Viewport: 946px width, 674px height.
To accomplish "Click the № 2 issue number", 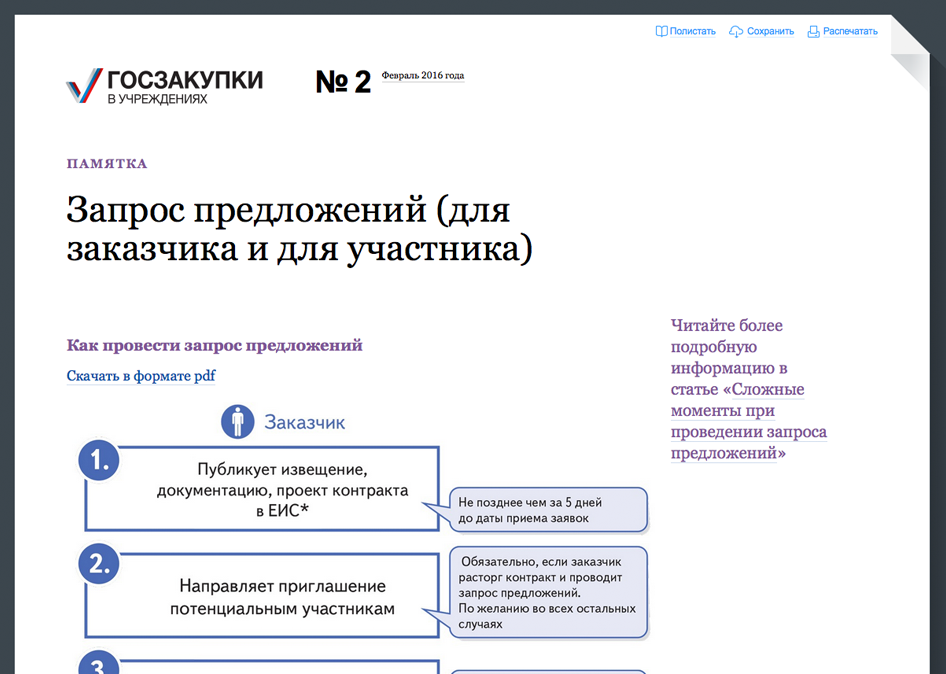I will pos(343,82).
